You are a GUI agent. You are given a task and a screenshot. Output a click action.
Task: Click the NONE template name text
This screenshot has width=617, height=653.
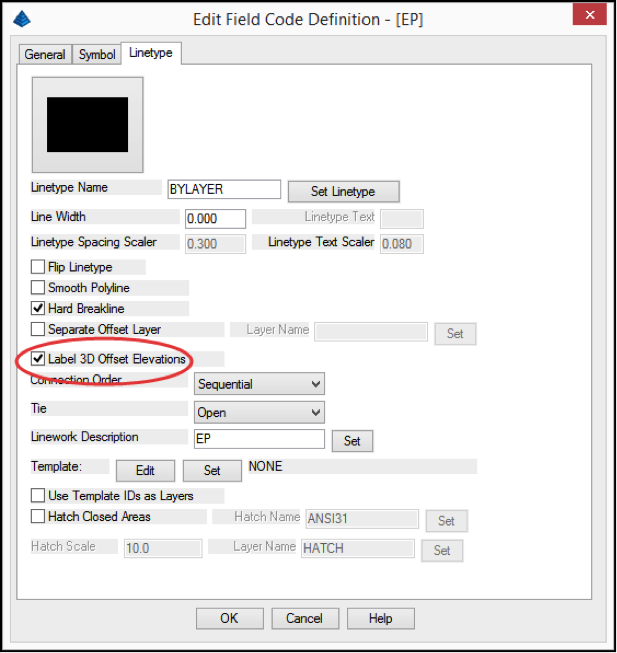[x=265, y=466]
